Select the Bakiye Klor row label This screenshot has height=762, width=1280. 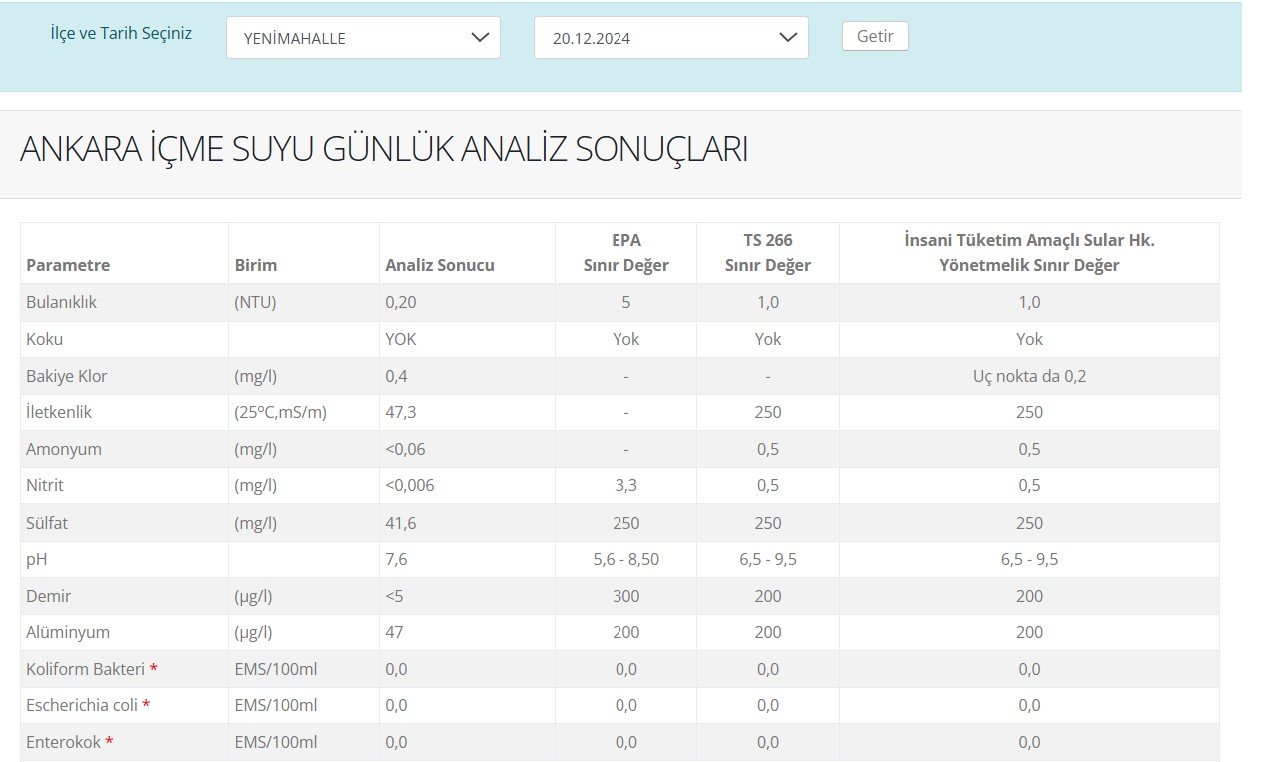[x=67, y=376]
